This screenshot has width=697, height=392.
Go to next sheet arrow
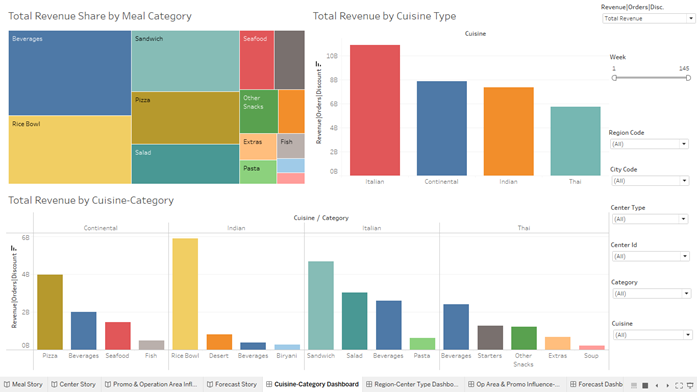[667, 385]
